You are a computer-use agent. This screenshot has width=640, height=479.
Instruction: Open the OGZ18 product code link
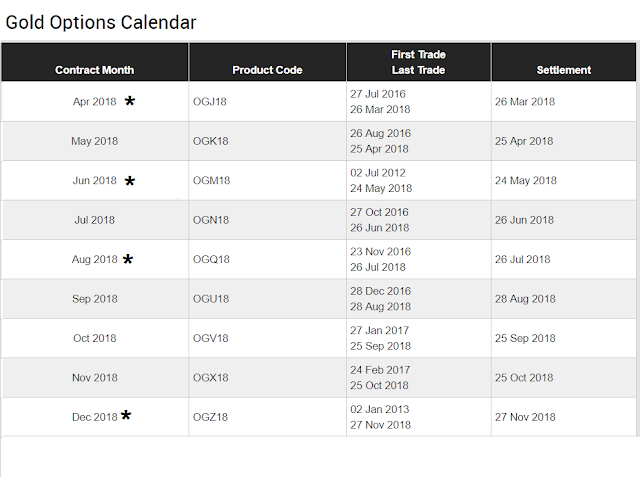211,417
